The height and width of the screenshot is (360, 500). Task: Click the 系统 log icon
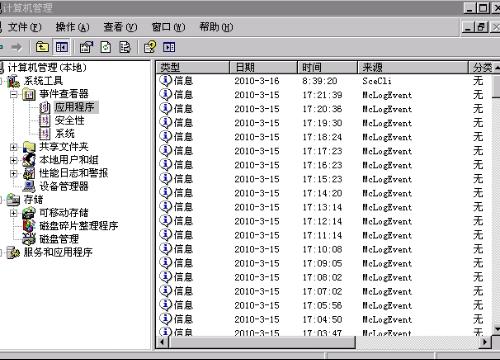point(44,134)
